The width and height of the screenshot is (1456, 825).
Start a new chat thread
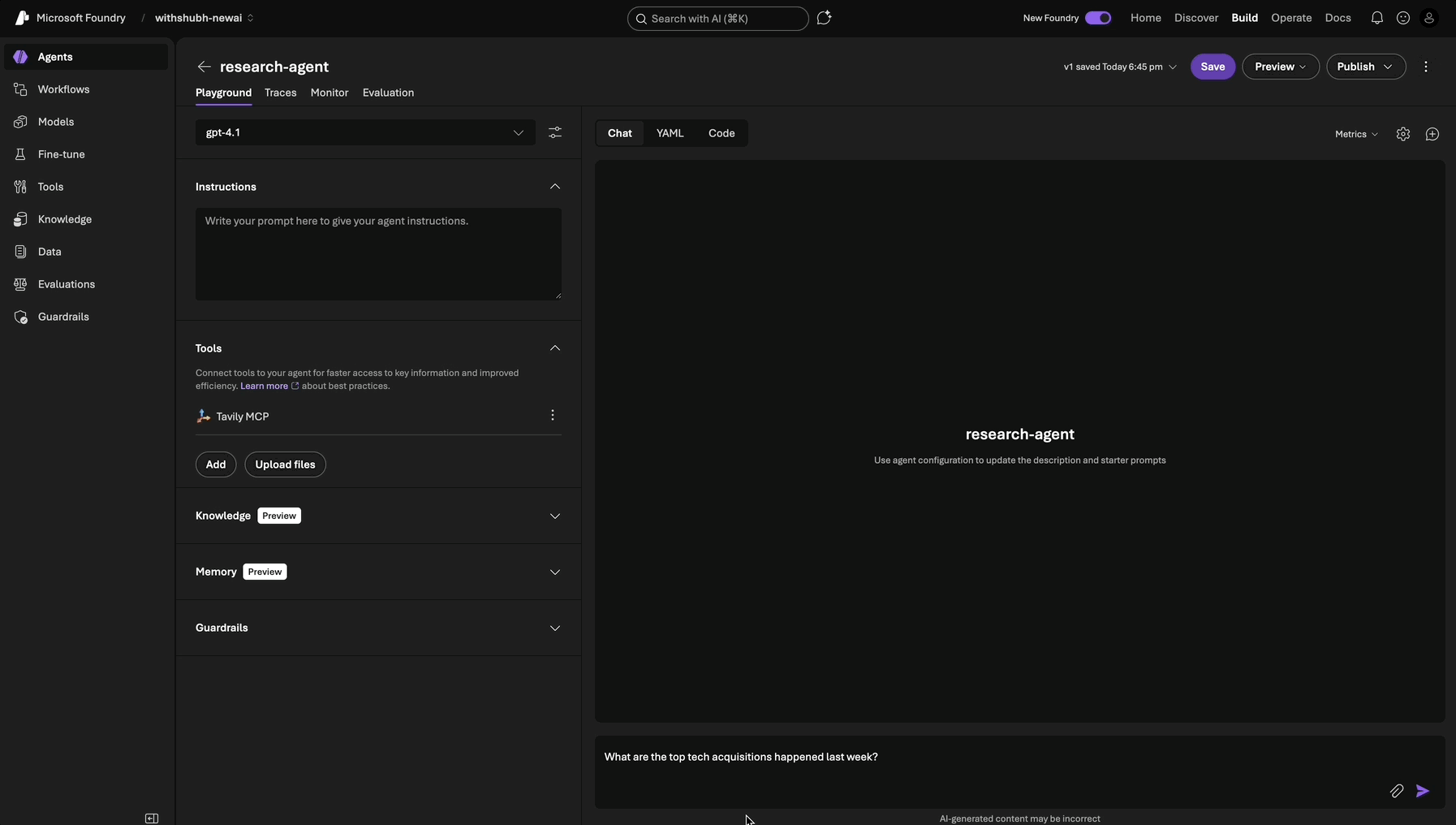[1432, 133]
